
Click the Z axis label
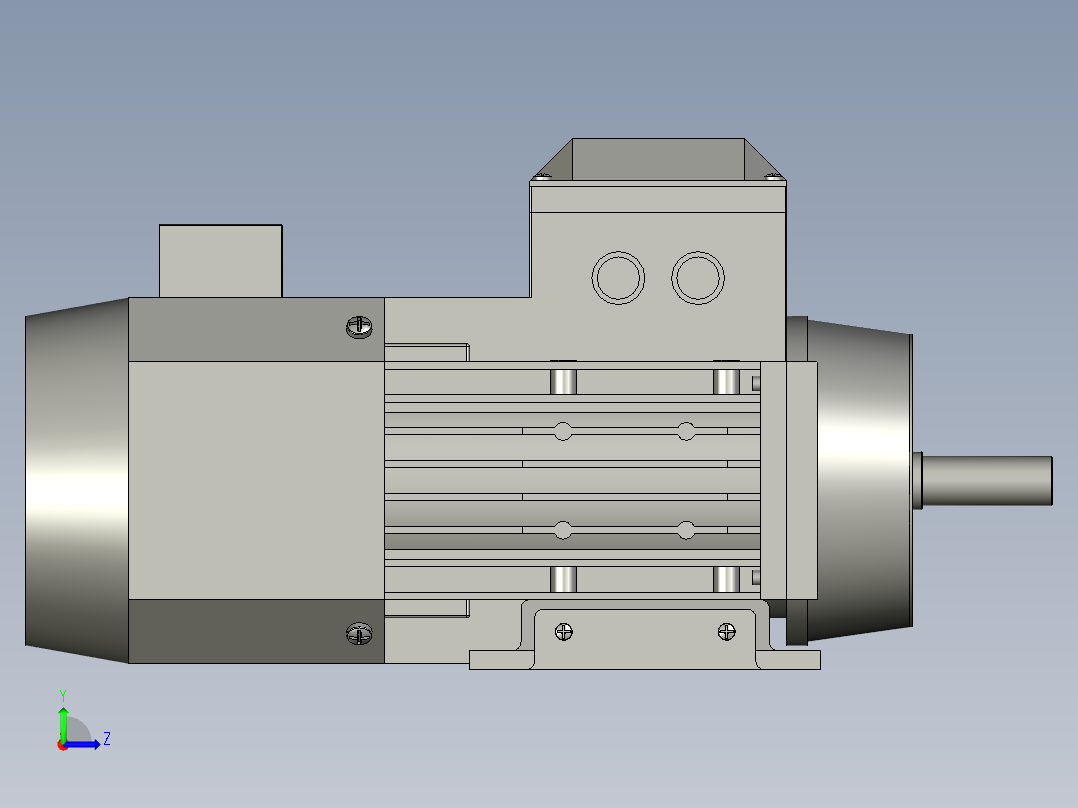[x=107, y=738]
